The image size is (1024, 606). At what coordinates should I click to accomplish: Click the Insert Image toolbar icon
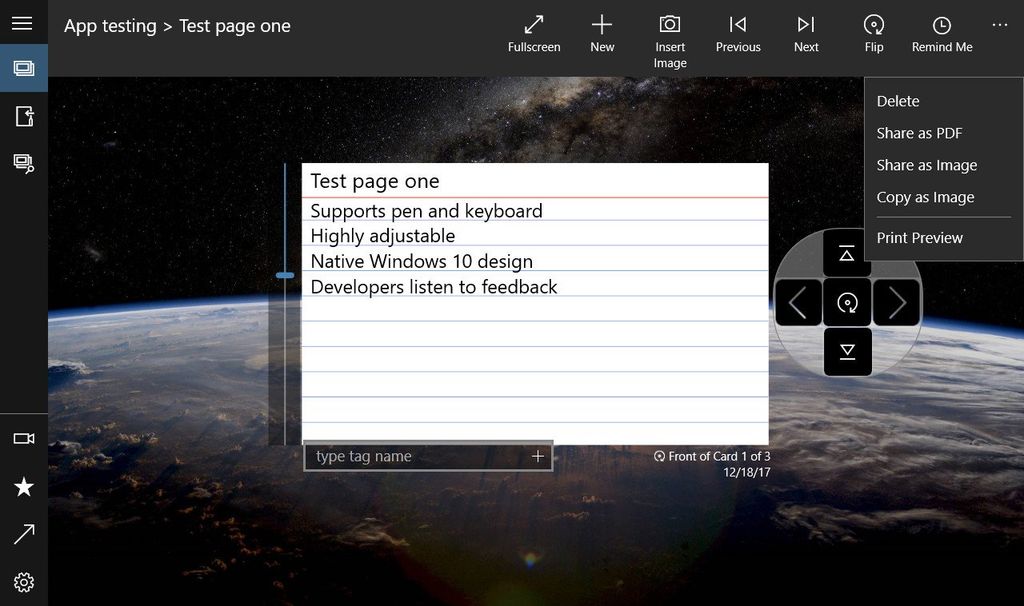[669, 30]
